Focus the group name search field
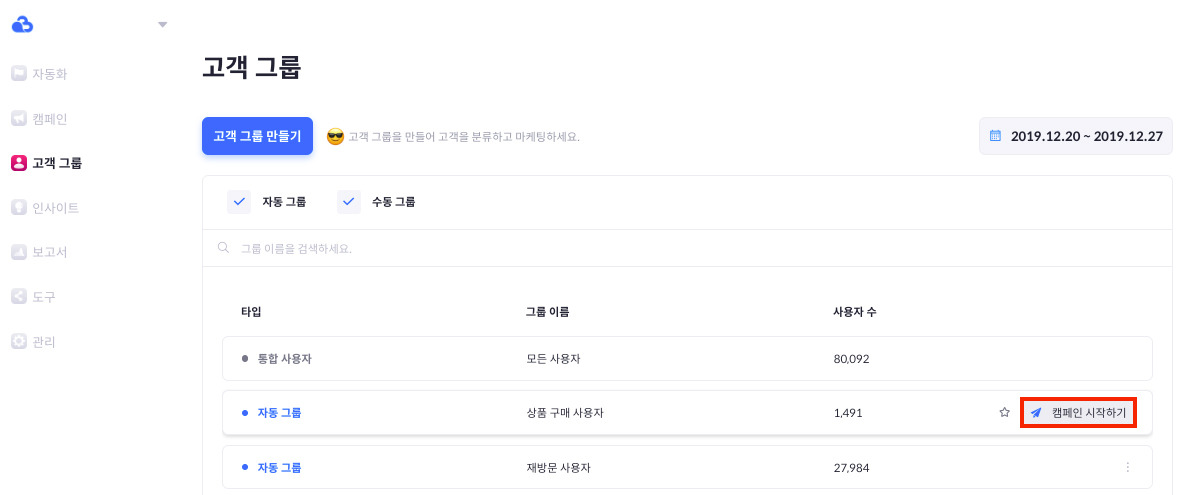 [687, 248]
